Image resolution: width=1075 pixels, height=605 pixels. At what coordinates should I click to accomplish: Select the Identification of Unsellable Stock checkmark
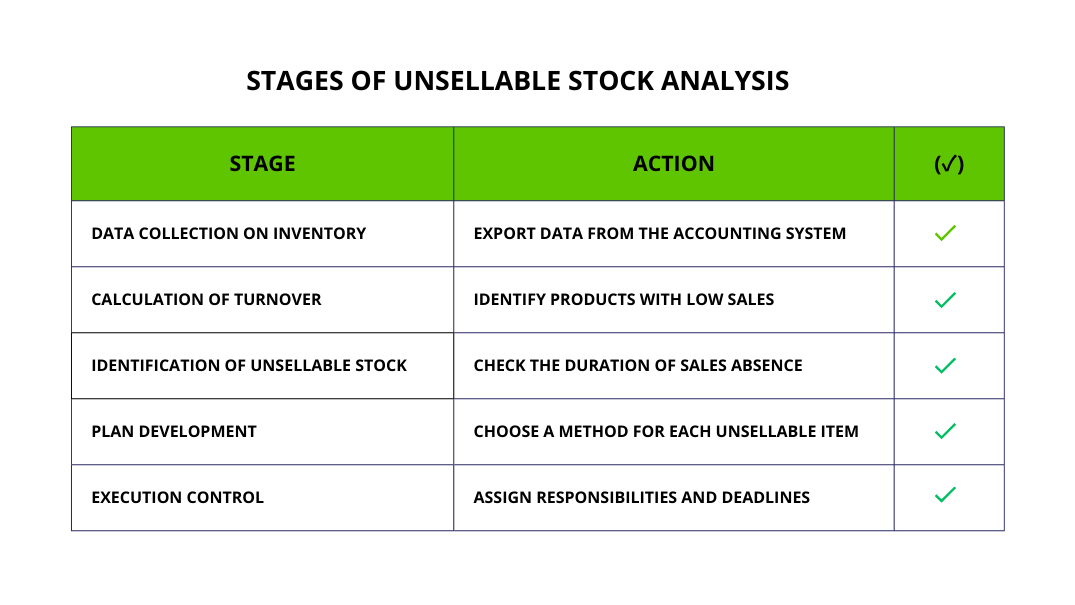945,365
